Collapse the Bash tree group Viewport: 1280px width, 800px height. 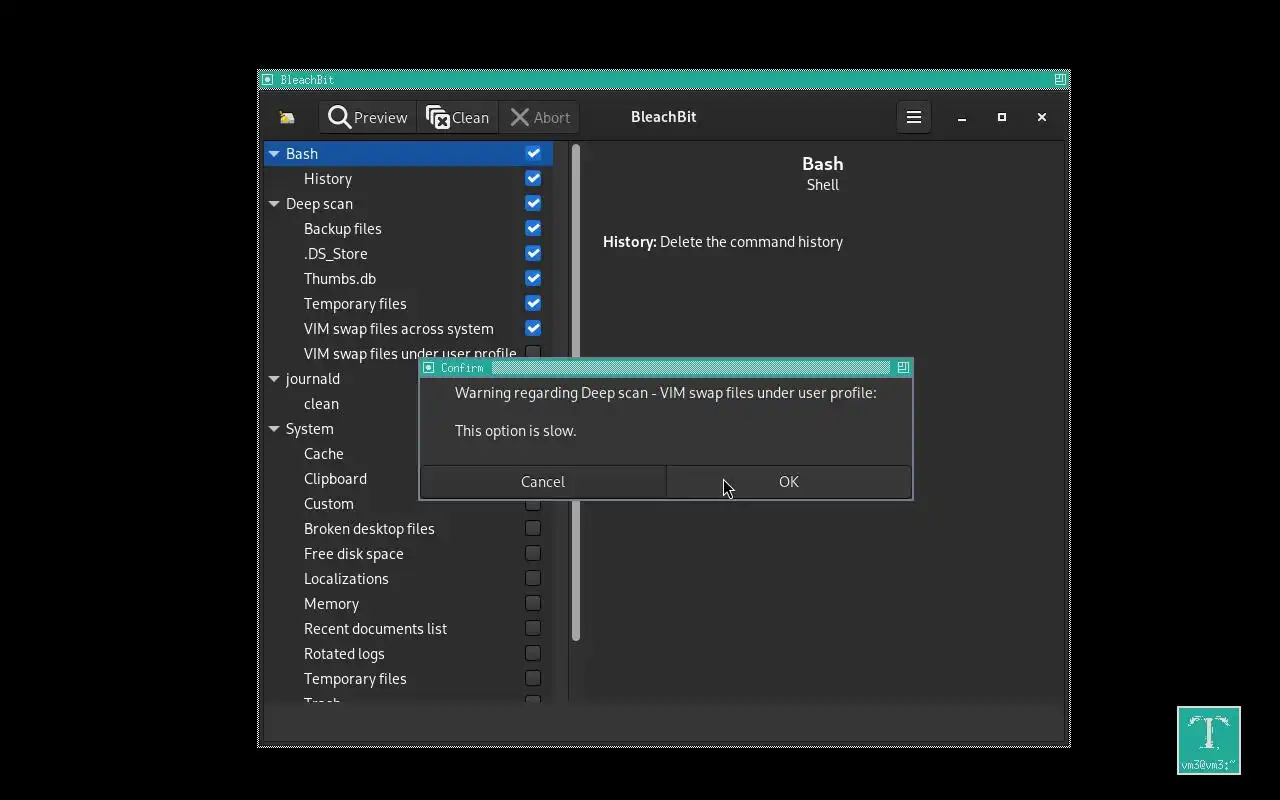[x=274, y=154]
